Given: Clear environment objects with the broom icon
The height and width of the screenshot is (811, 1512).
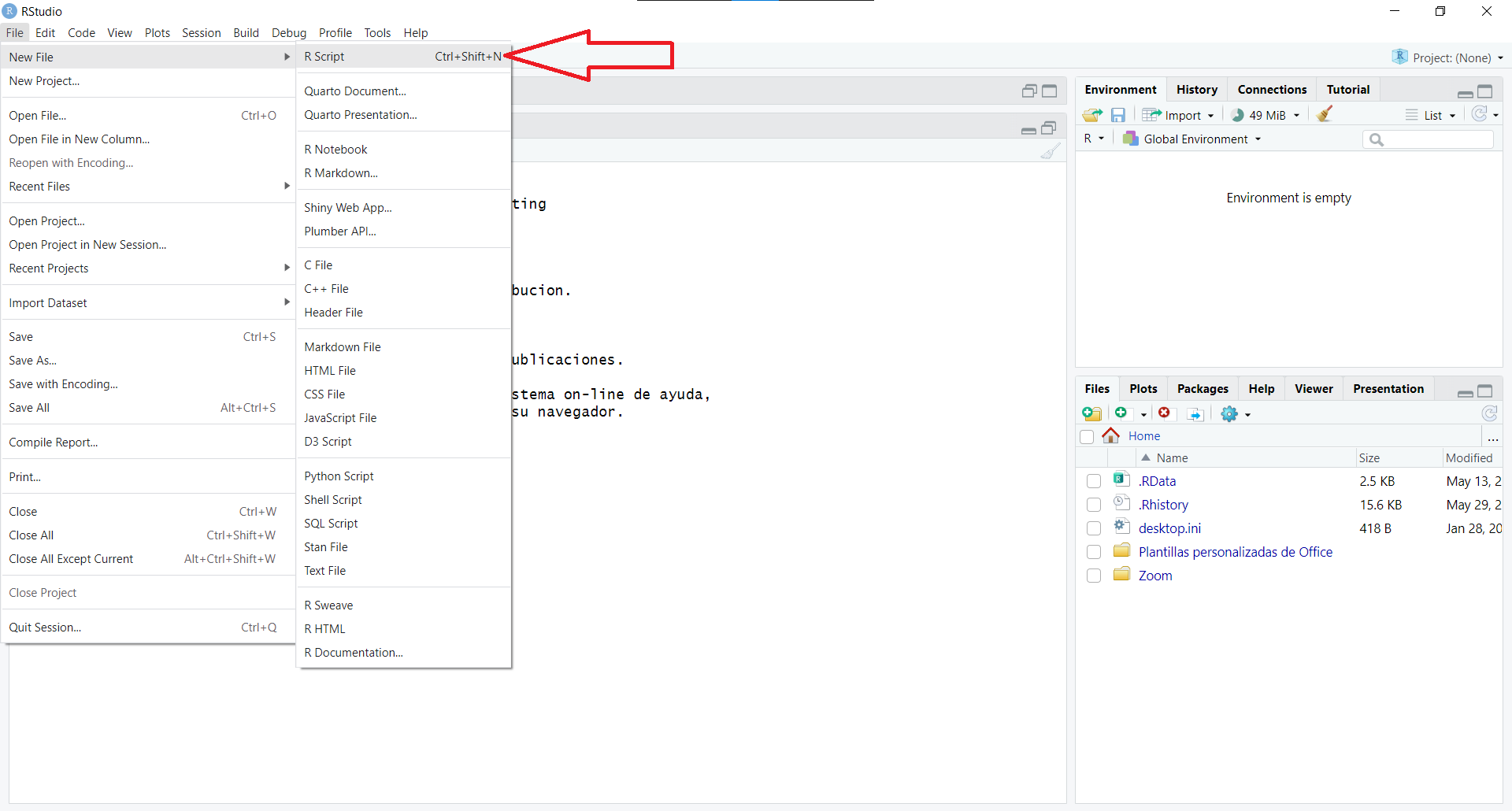Looking at the screenshot, I should pos(1325,114).
